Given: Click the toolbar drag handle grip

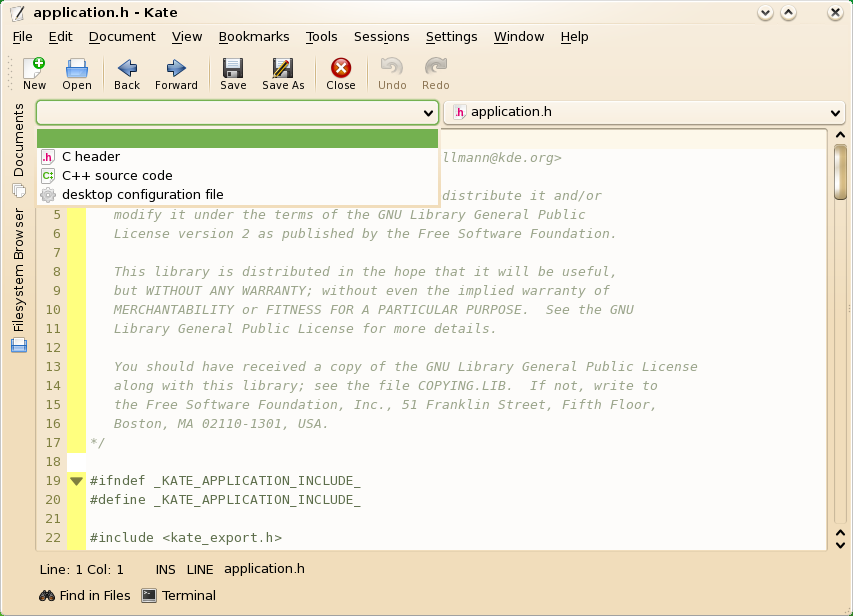Looking at the screenshot, I should [10, 73].
